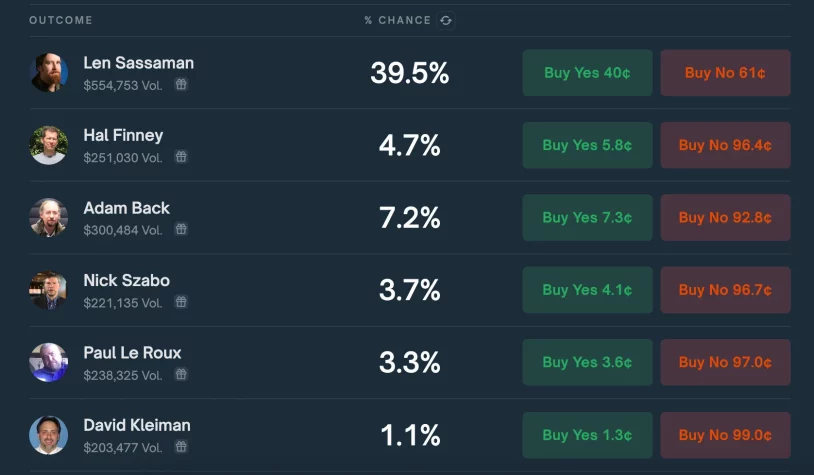
Task: Click the gift icon under David Kleiman
Action: pos(181,447)
